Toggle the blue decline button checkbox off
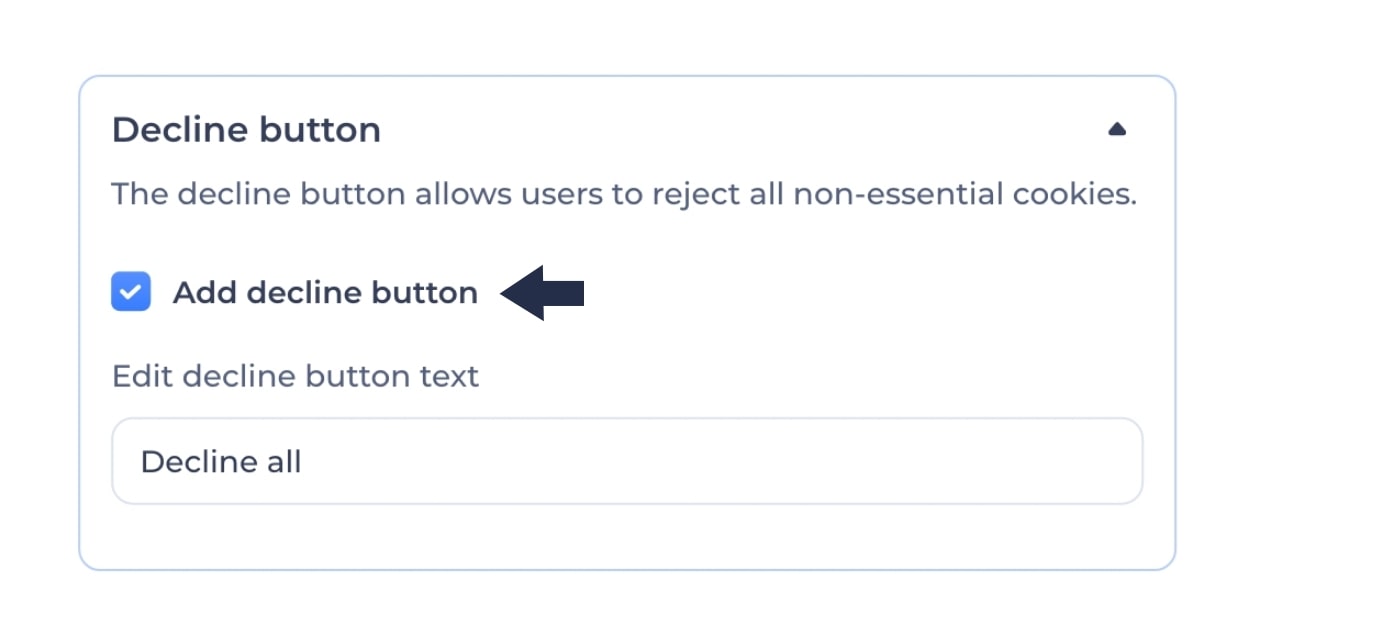This screenshot has width=1392, height=644. (131, 292)
